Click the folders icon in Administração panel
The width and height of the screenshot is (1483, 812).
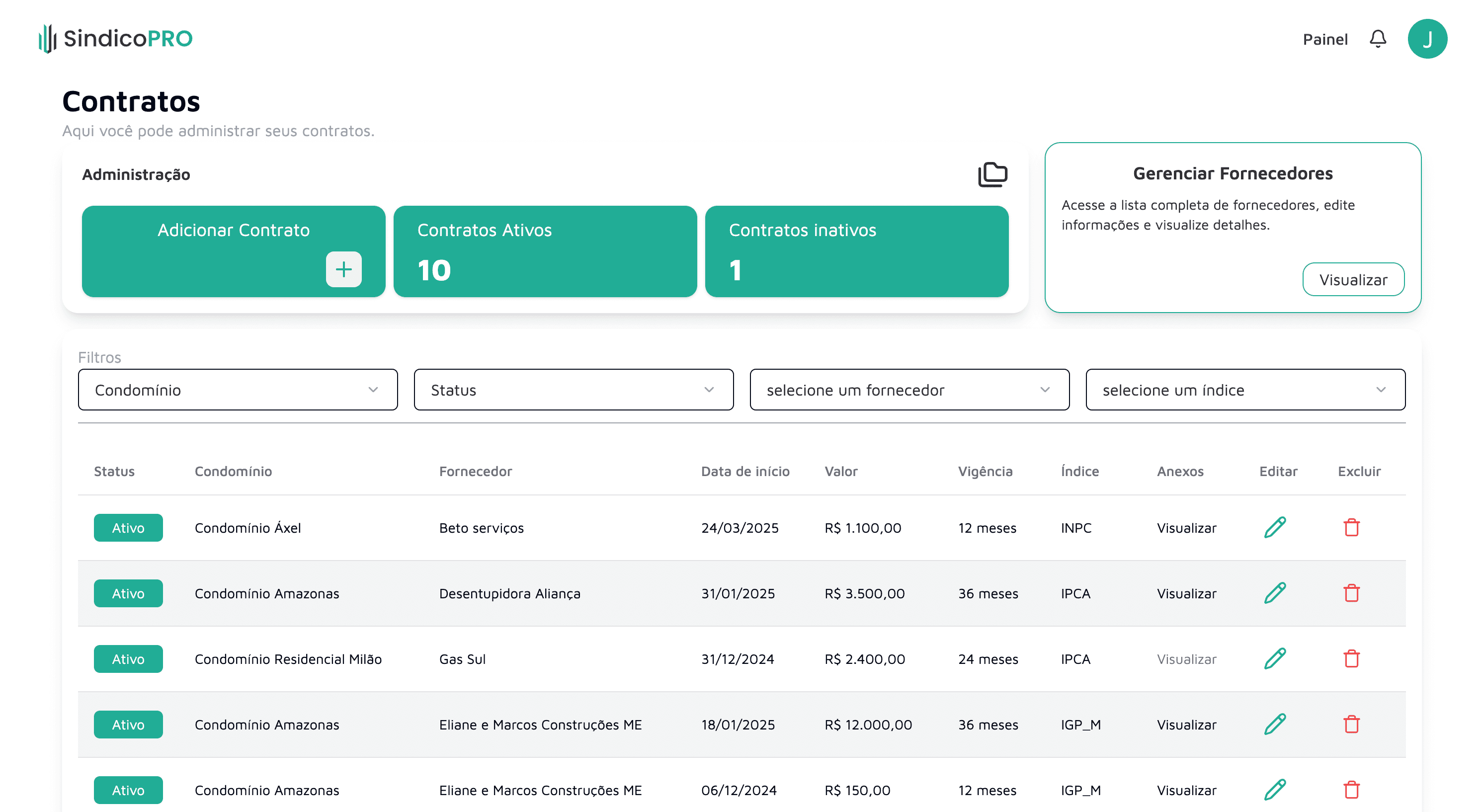pyautogui.click(x=992, y=174)
